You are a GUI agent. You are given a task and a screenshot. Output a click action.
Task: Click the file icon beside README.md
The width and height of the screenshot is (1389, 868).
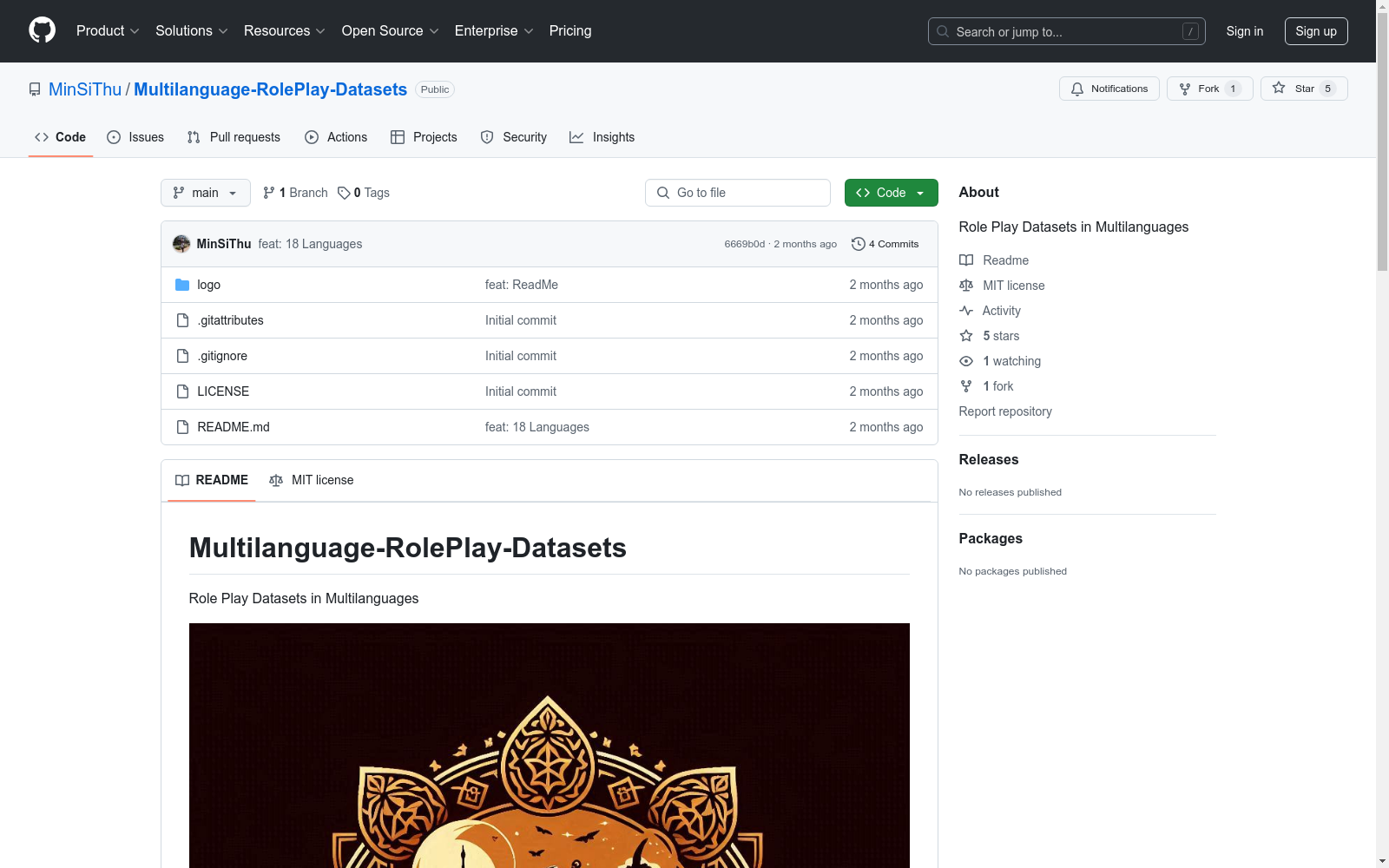182,427
